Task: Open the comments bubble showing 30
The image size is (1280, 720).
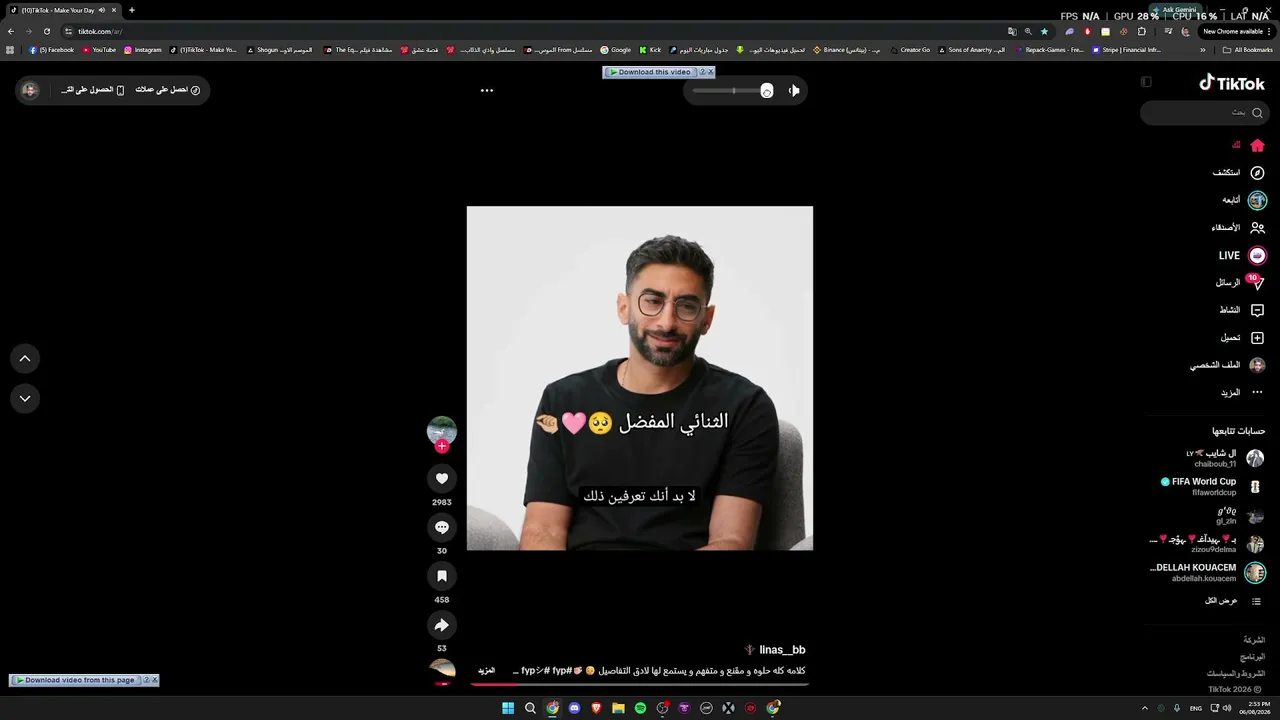Action: [x=442, y=527]
